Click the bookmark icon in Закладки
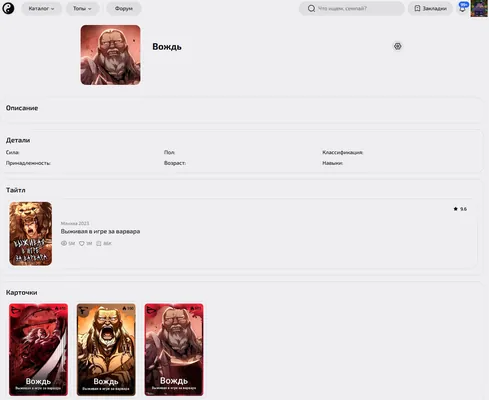489x400 pixels. pyautogui.click(x=417, y=9)
